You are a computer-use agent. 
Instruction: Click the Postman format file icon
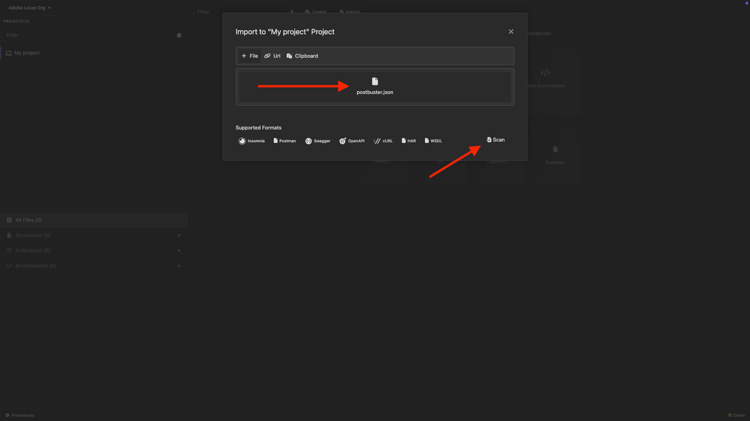tap(276, 141)
